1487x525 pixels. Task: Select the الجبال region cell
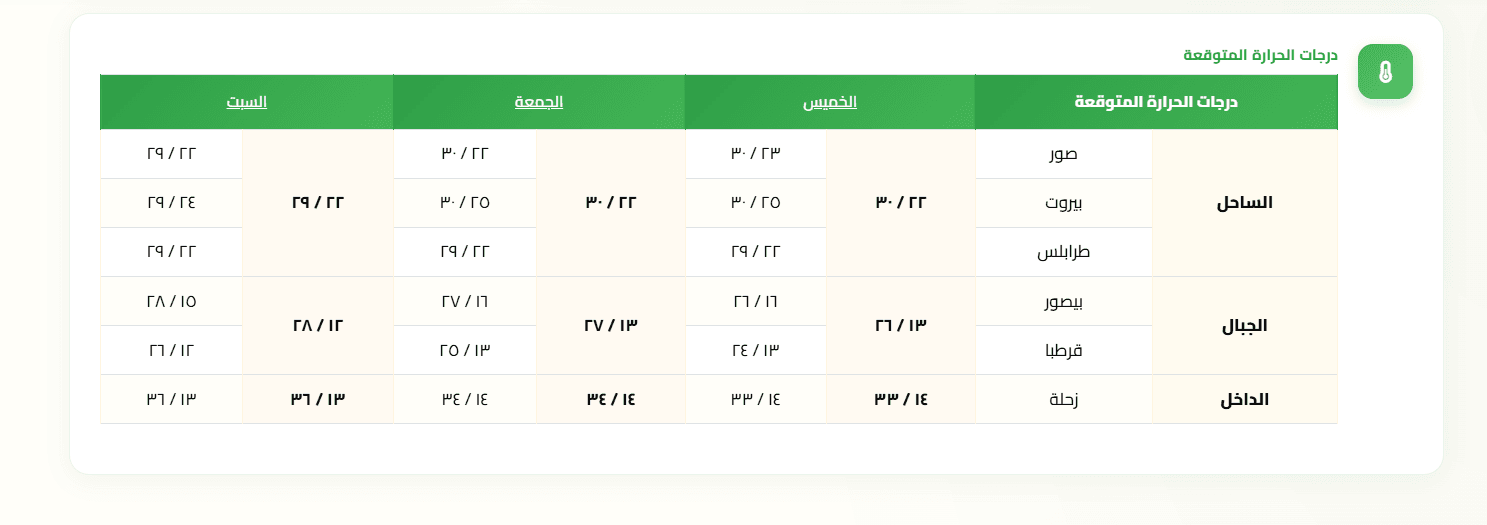[x=1245, y=326]
